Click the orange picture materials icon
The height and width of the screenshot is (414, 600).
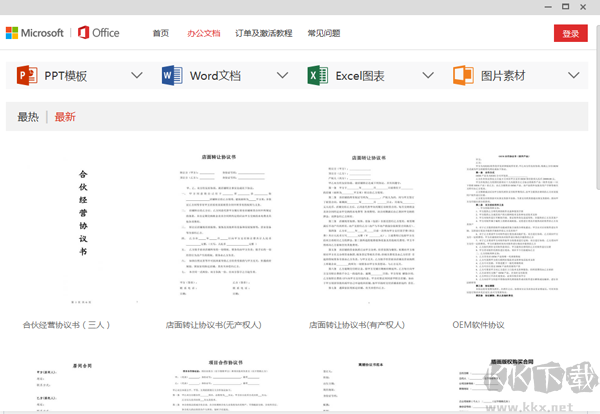click(463, 75)
